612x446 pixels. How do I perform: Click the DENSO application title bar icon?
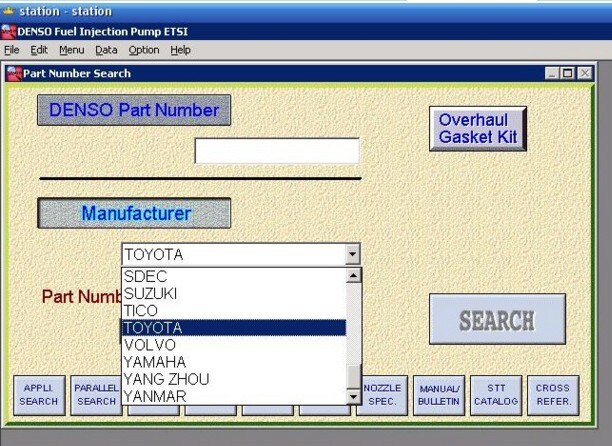pyautogui.click(x=9, y=31)
